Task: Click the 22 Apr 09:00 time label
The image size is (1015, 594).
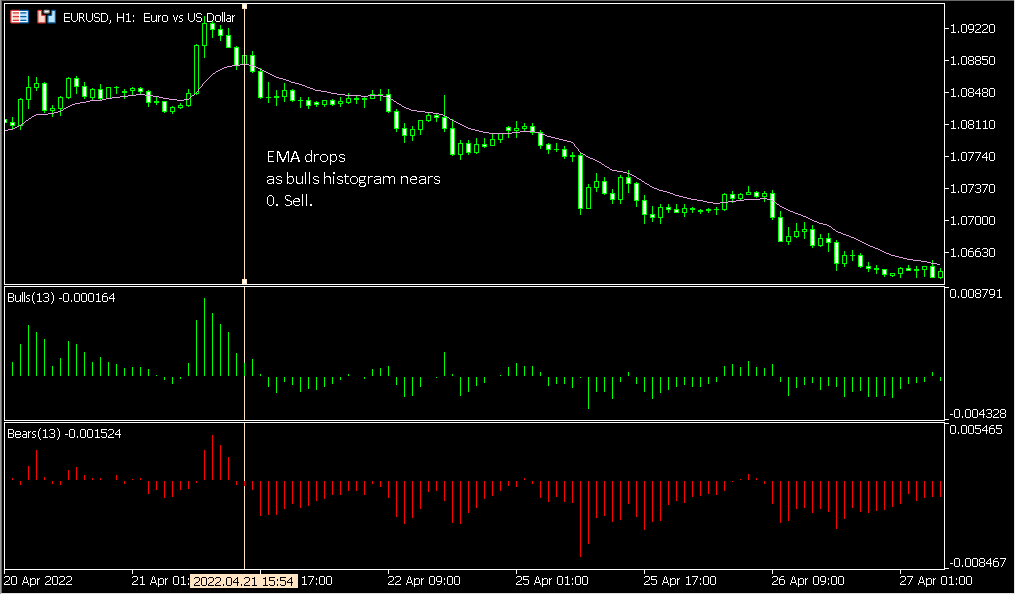Action: (x=424, y=580)
